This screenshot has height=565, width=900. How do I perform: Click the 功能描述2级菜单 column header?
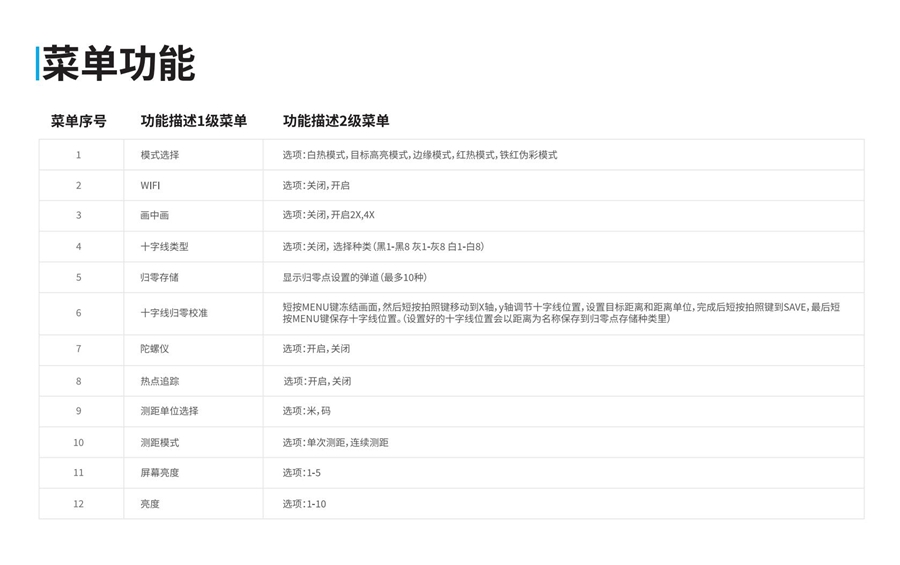(336, 121)
